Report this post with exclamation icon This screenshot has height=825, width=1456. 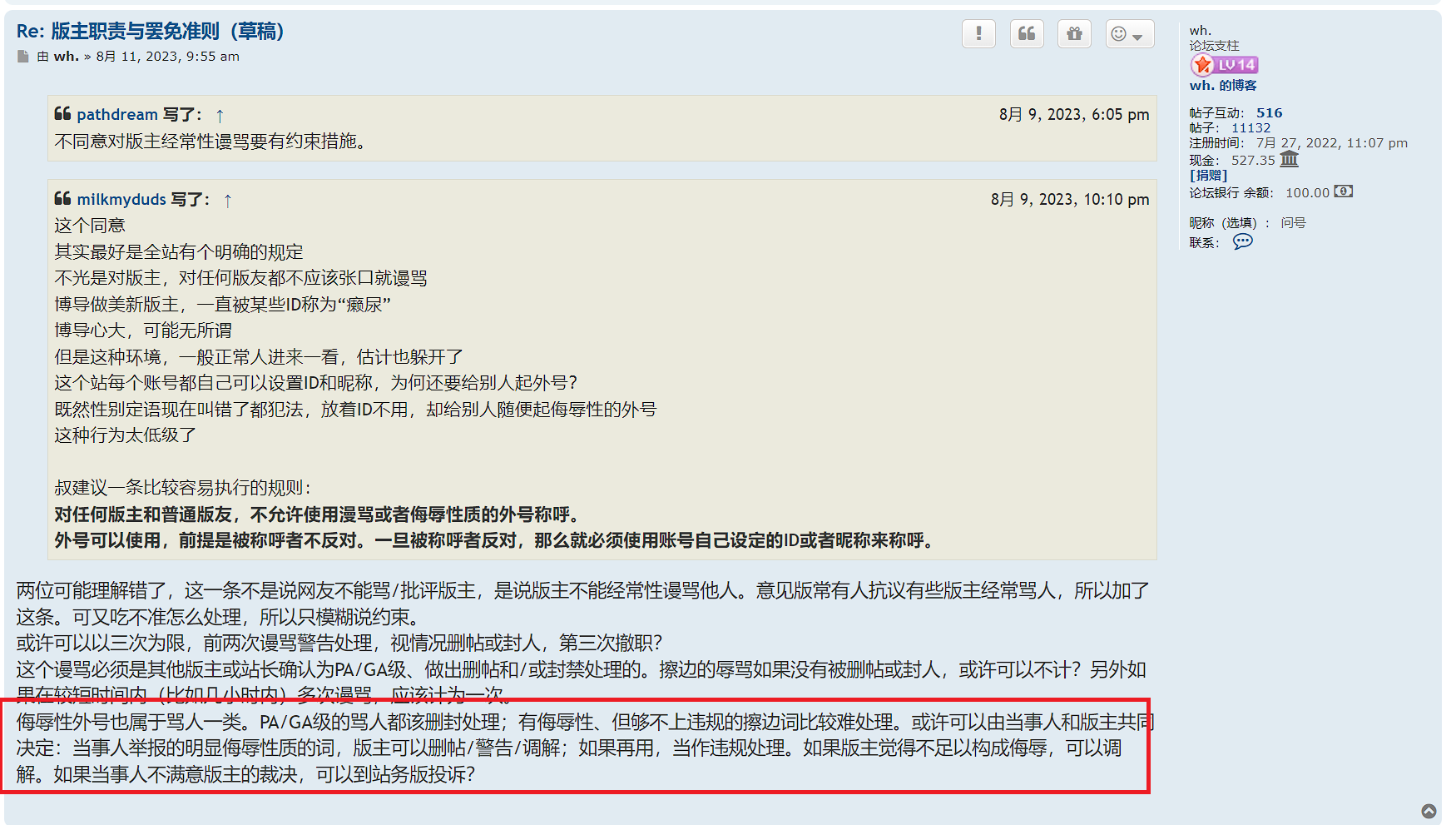978,33
